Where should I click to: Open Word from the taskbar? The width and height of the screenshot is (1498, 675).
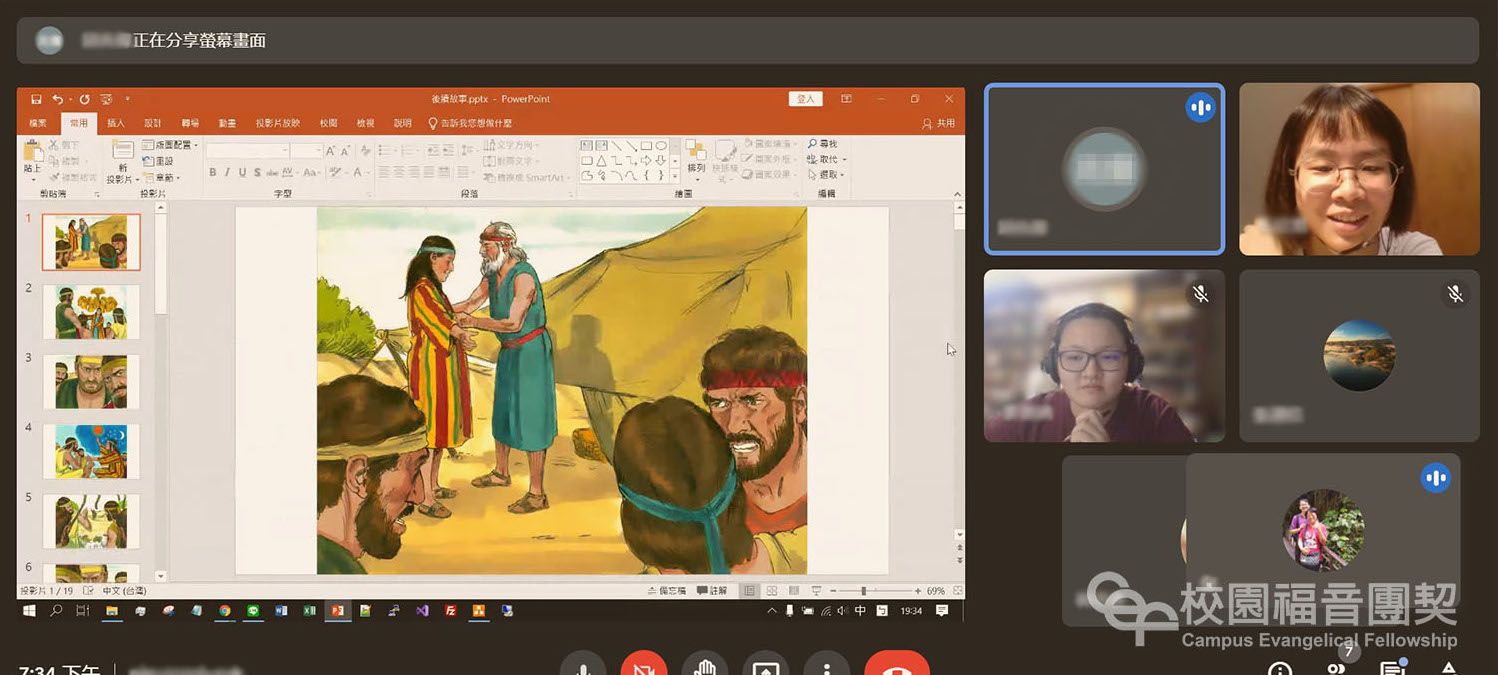point(281,610)
